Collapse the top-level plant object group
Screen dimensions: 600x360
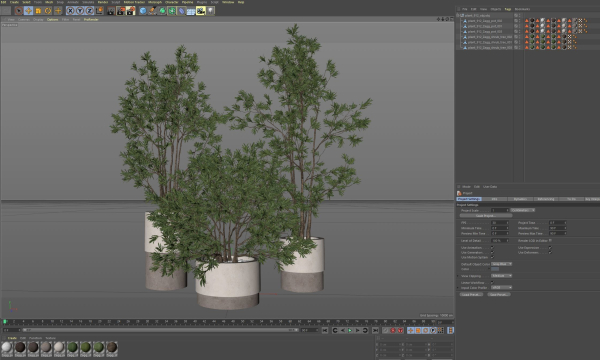(458, 15)
